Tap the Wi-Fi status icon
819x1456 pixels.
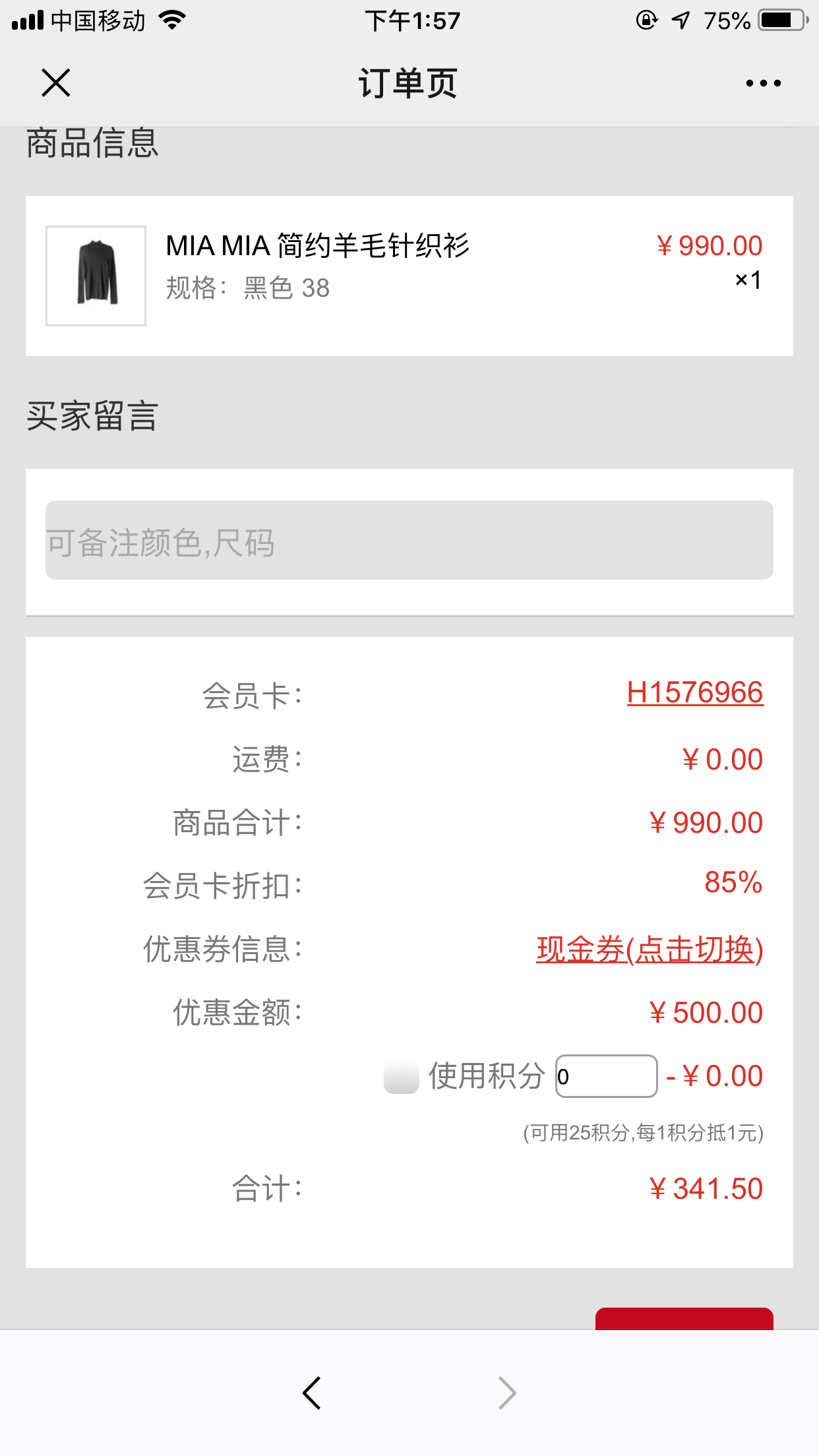click(x=173, y=20)
